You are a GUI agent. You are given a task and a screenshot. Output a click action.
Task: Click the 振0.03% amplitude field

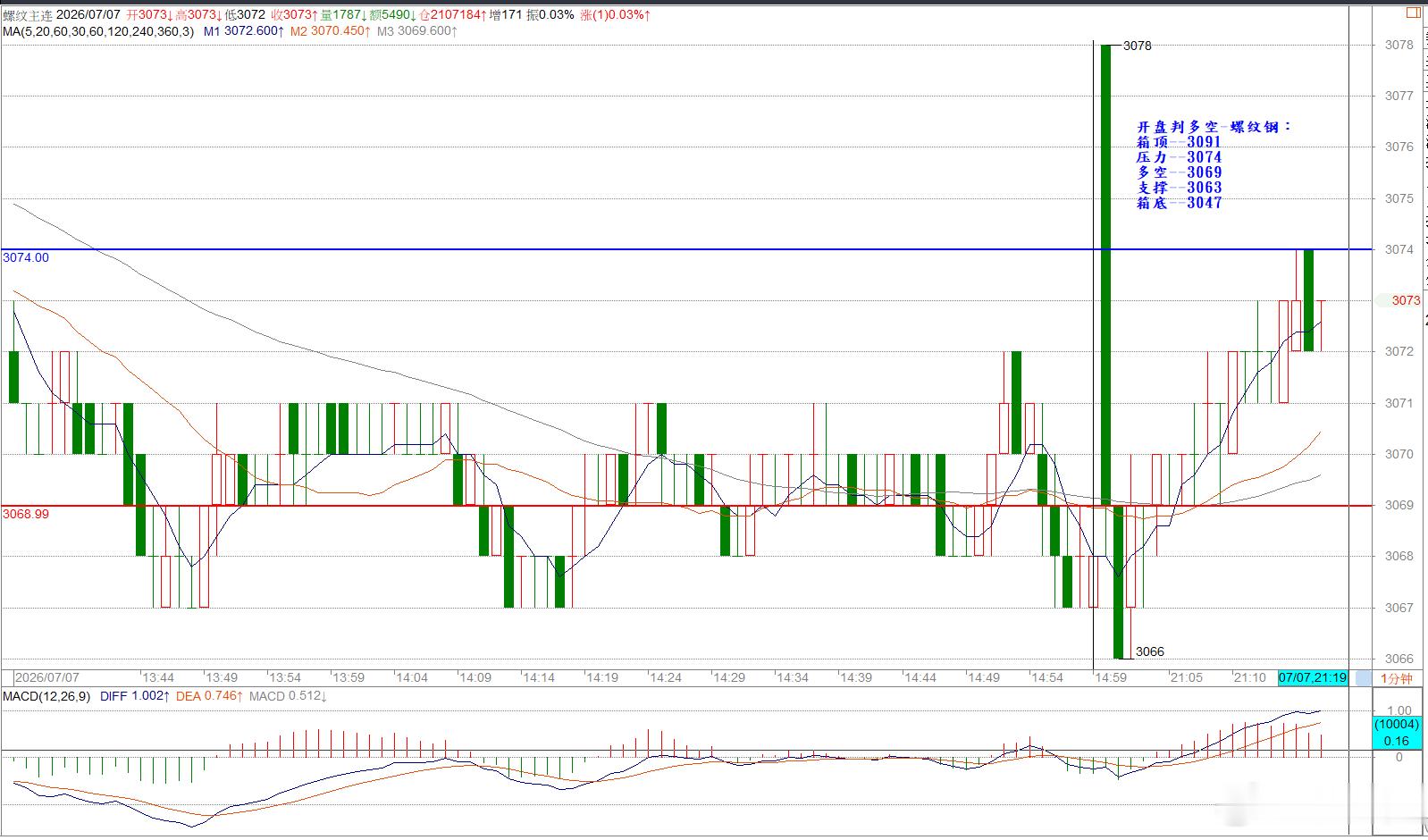click(x=550, y=15)
